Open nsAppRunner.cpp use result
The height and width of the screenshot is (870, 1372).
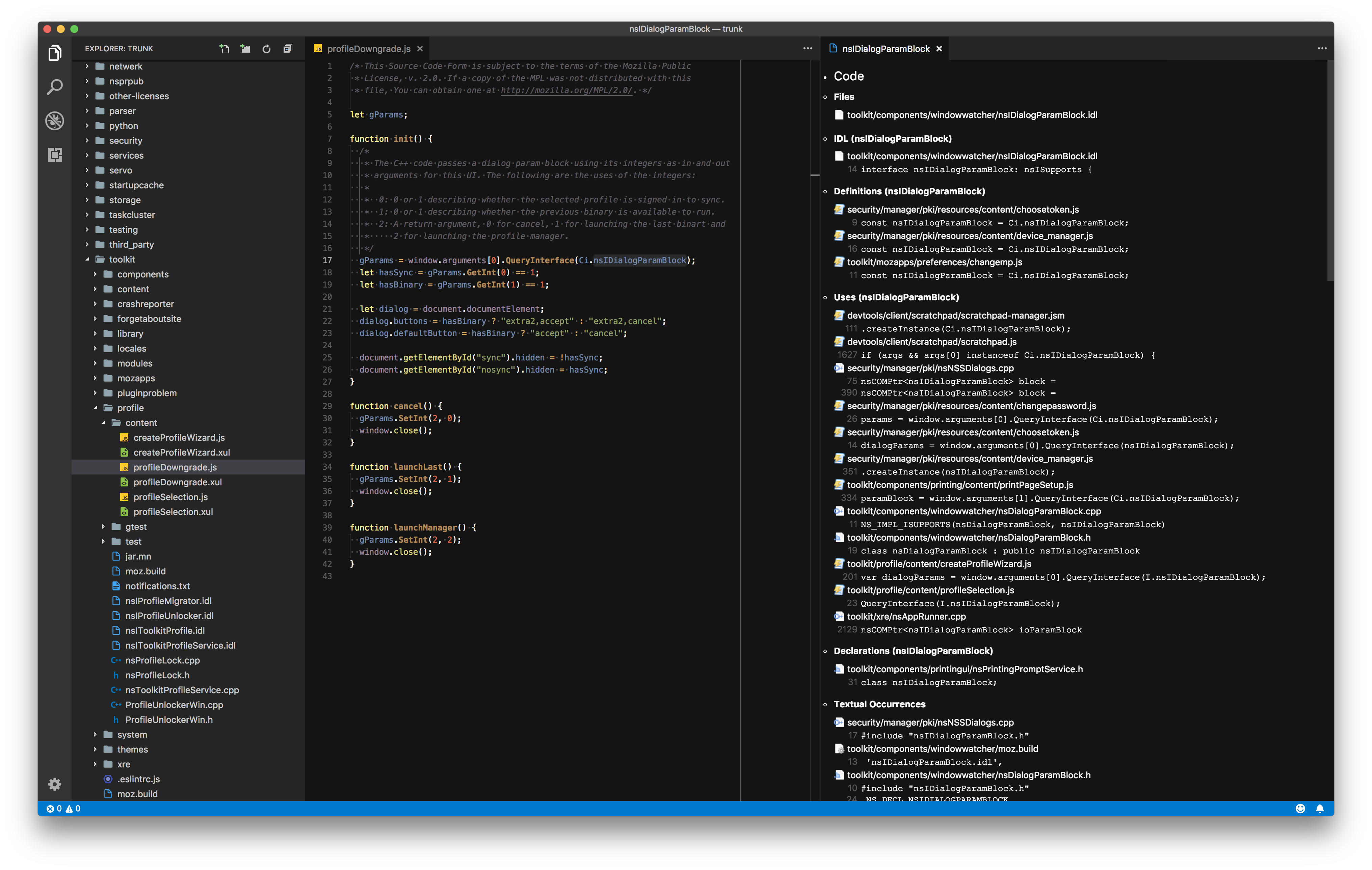tap(906, 617)
